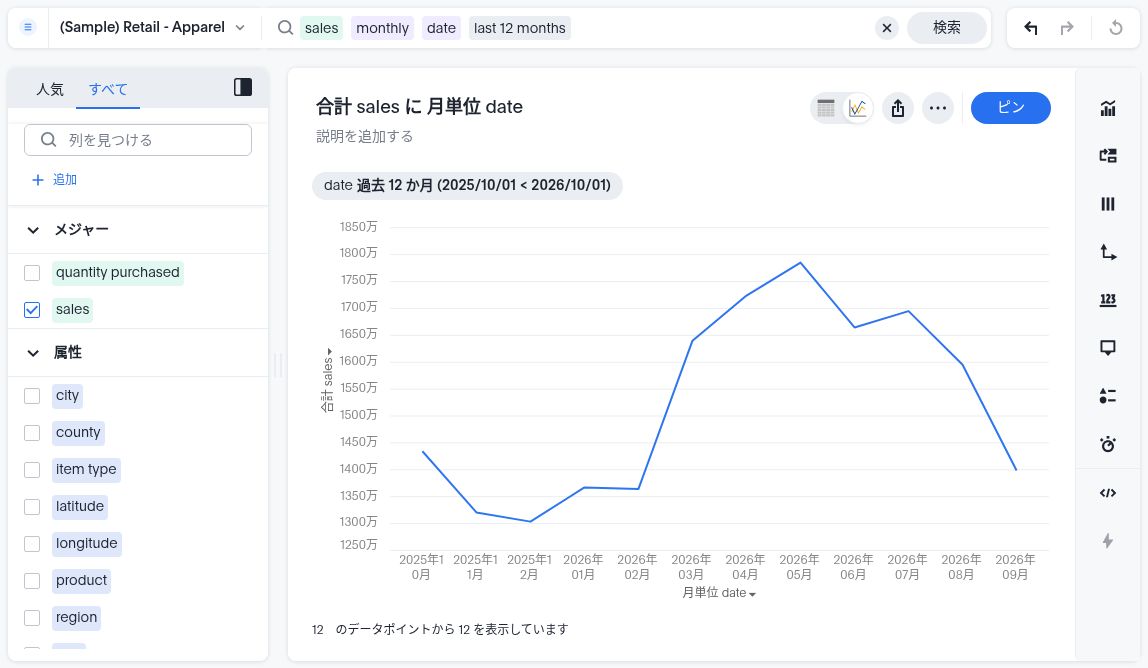Open the (Sample) Retail - Apparel dropdown
Screen dimensions: 1148x668
point(152,28)
